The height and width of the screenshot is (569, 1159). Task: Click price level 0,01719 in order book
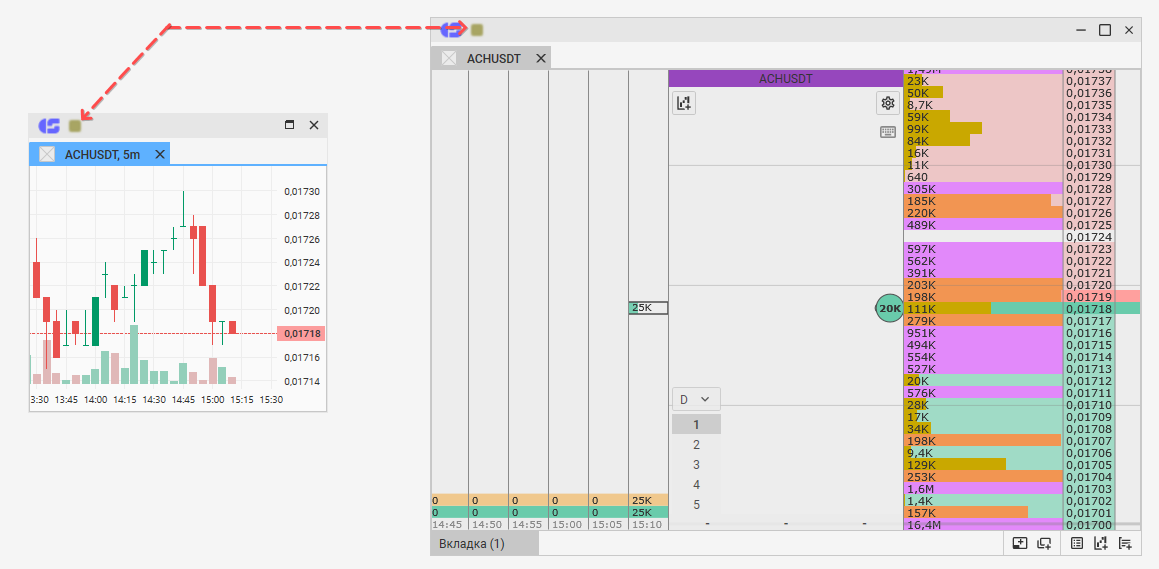click(1089, 297)
